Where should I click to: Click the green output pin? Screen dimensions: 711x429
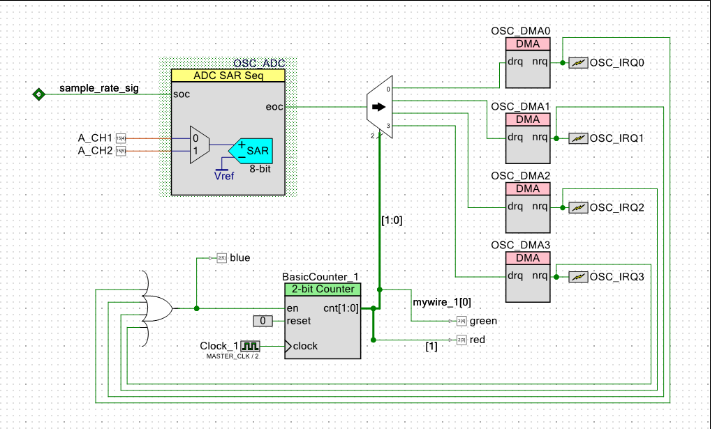(460, 321)
